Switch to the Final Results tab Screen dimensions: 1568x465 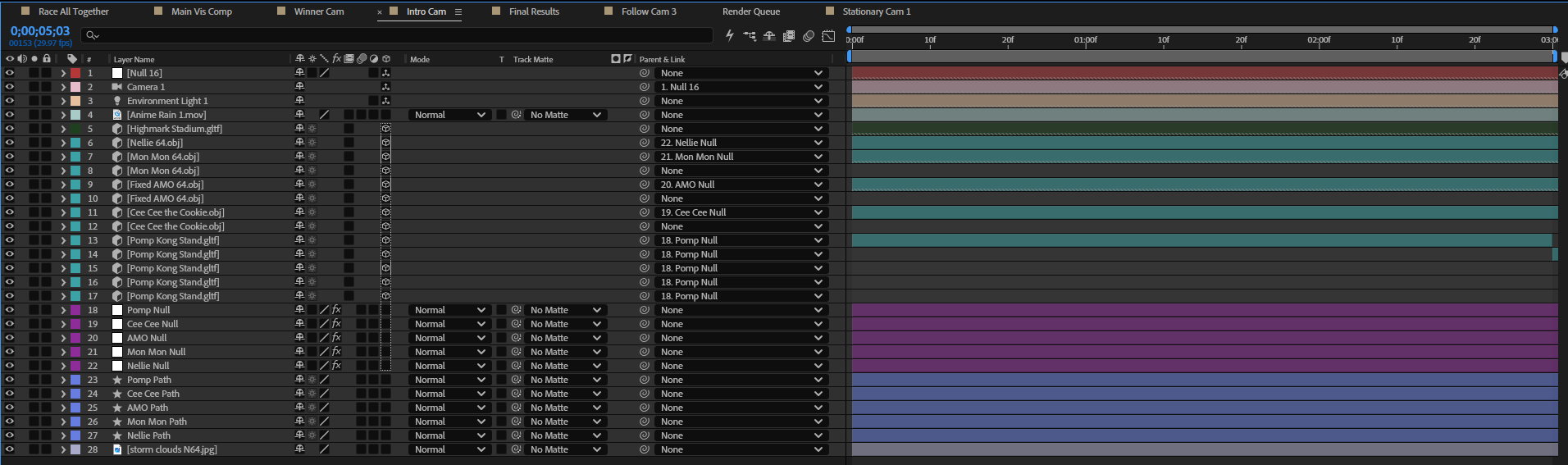(534, 11)
